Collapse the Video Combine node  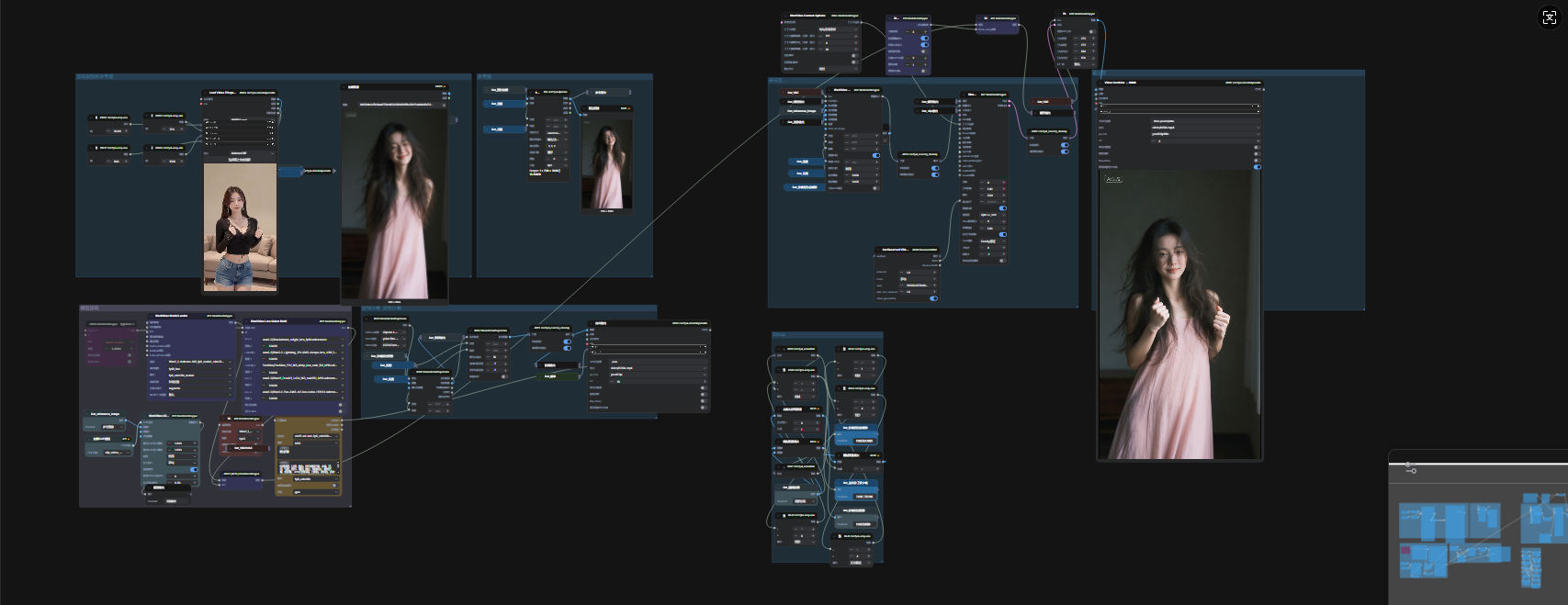coord(1100,83)
